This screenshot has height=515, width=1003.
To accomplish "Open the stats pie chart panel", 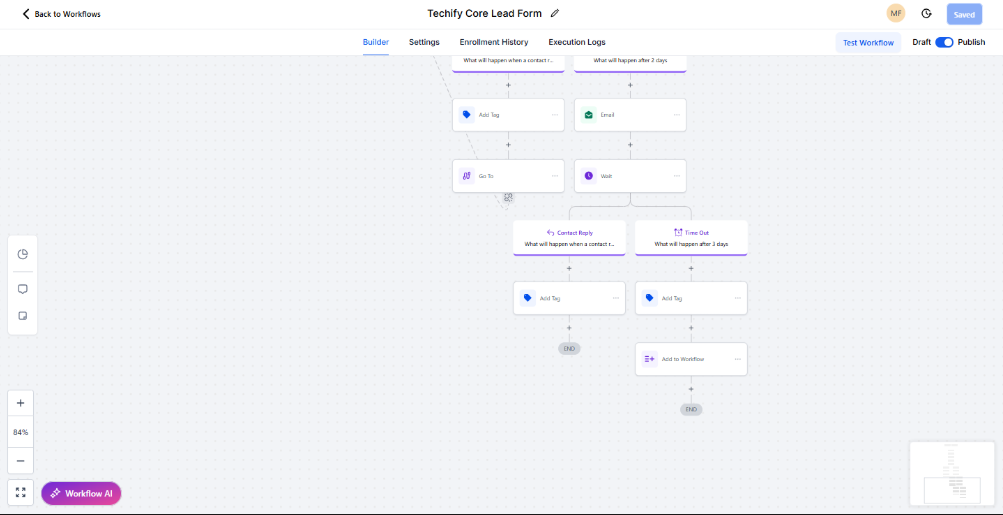I will coord(22,255).
